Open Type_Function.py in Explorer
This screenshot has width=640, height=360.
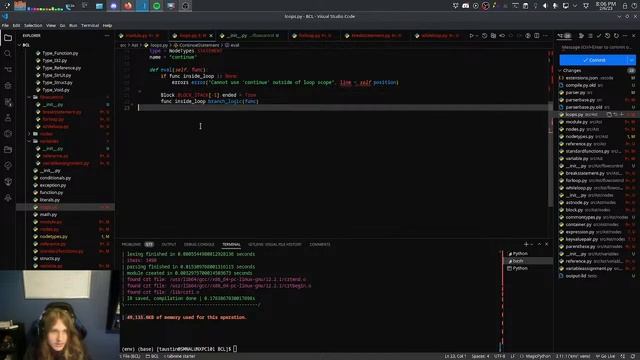(x=60, y=53)
